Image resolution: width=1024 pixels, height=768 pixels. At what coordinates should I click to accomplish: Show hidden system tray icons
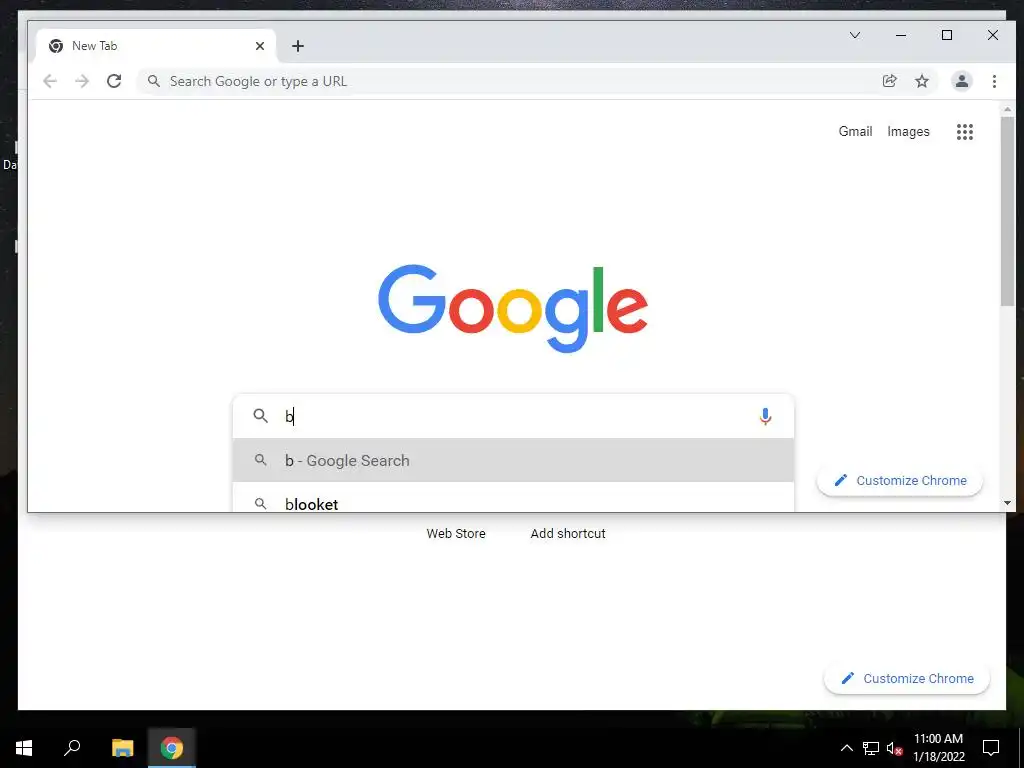[x=846, y=748]
